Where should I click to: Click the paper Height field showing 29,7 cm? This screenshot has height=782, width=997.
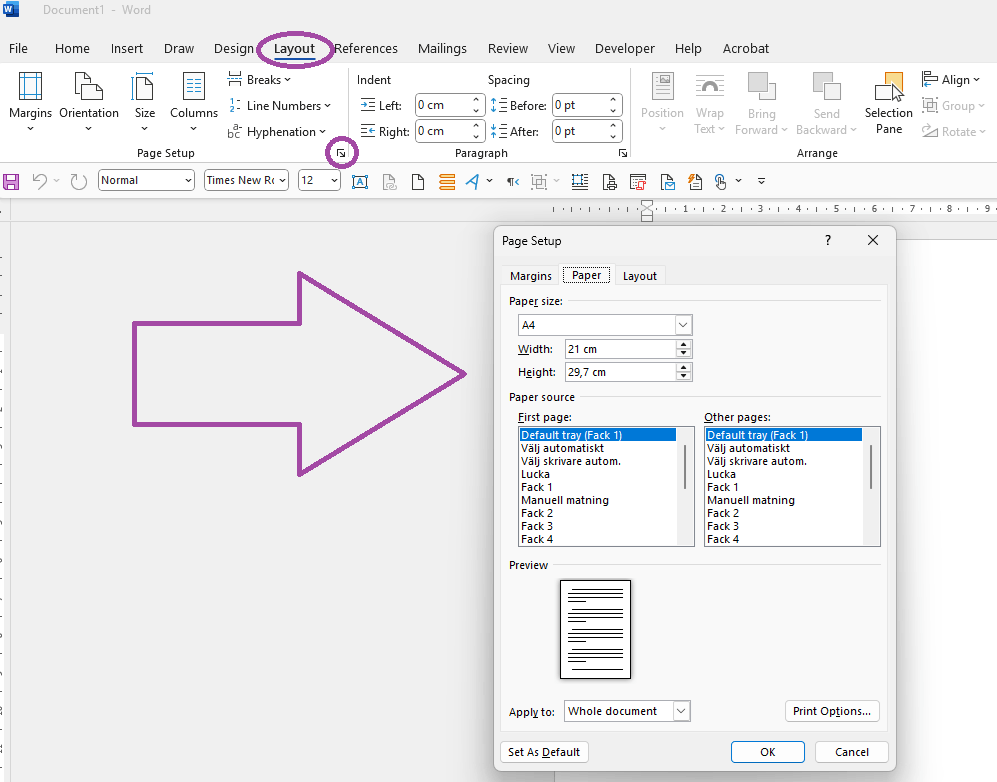pos(620,372)
